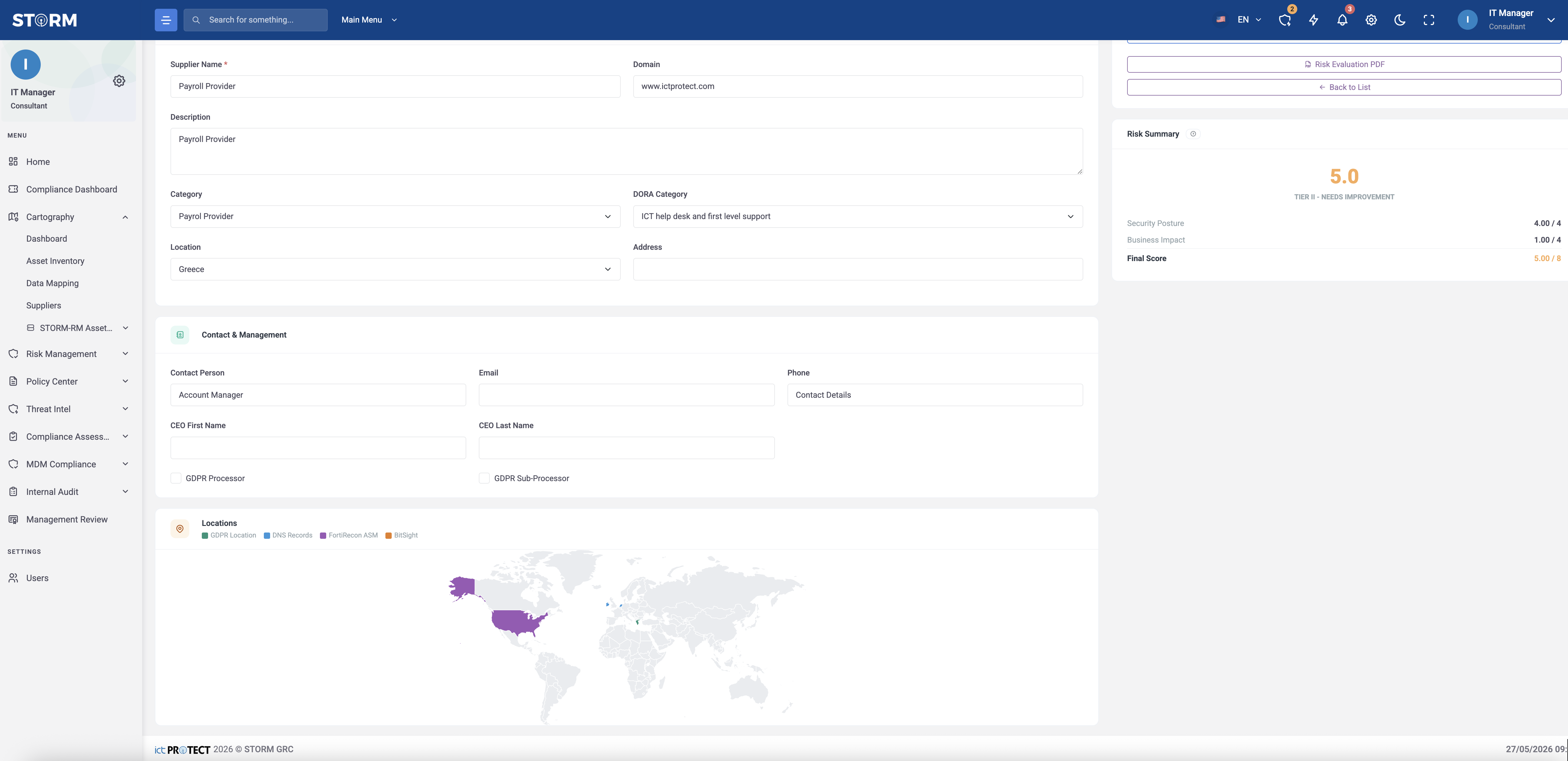Go to Asset Inventory submenu
The width and height of the screenshot is (1568, 761).
point(55,261)
